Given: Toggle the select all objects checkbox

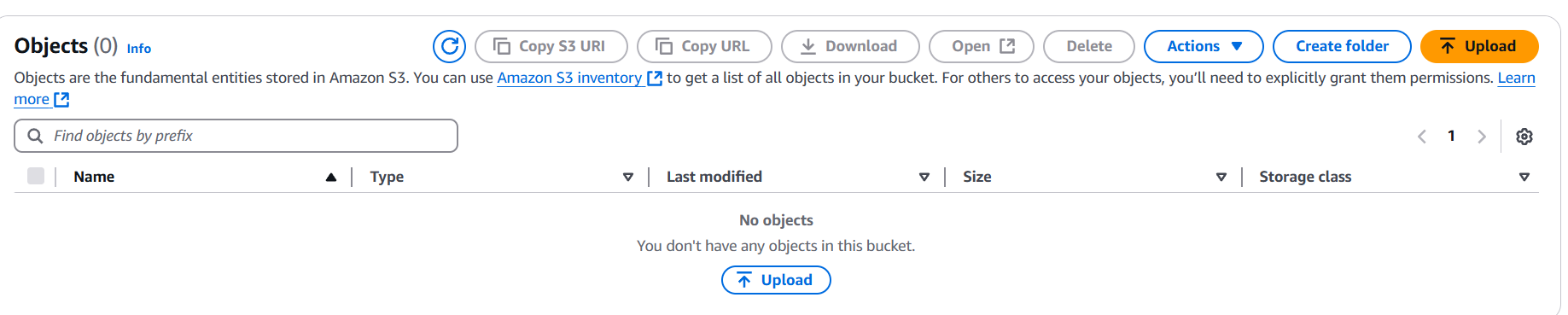Looking at the screenshot, I should [36, 176].
